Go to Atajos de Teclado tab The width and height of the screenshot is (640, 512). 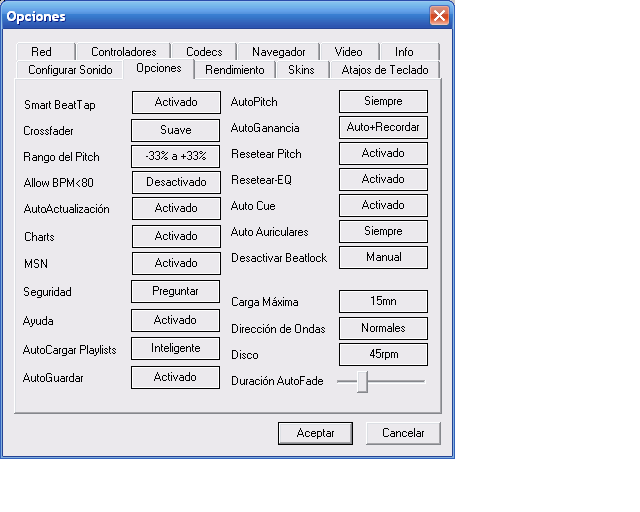click(x=384, y=70)
